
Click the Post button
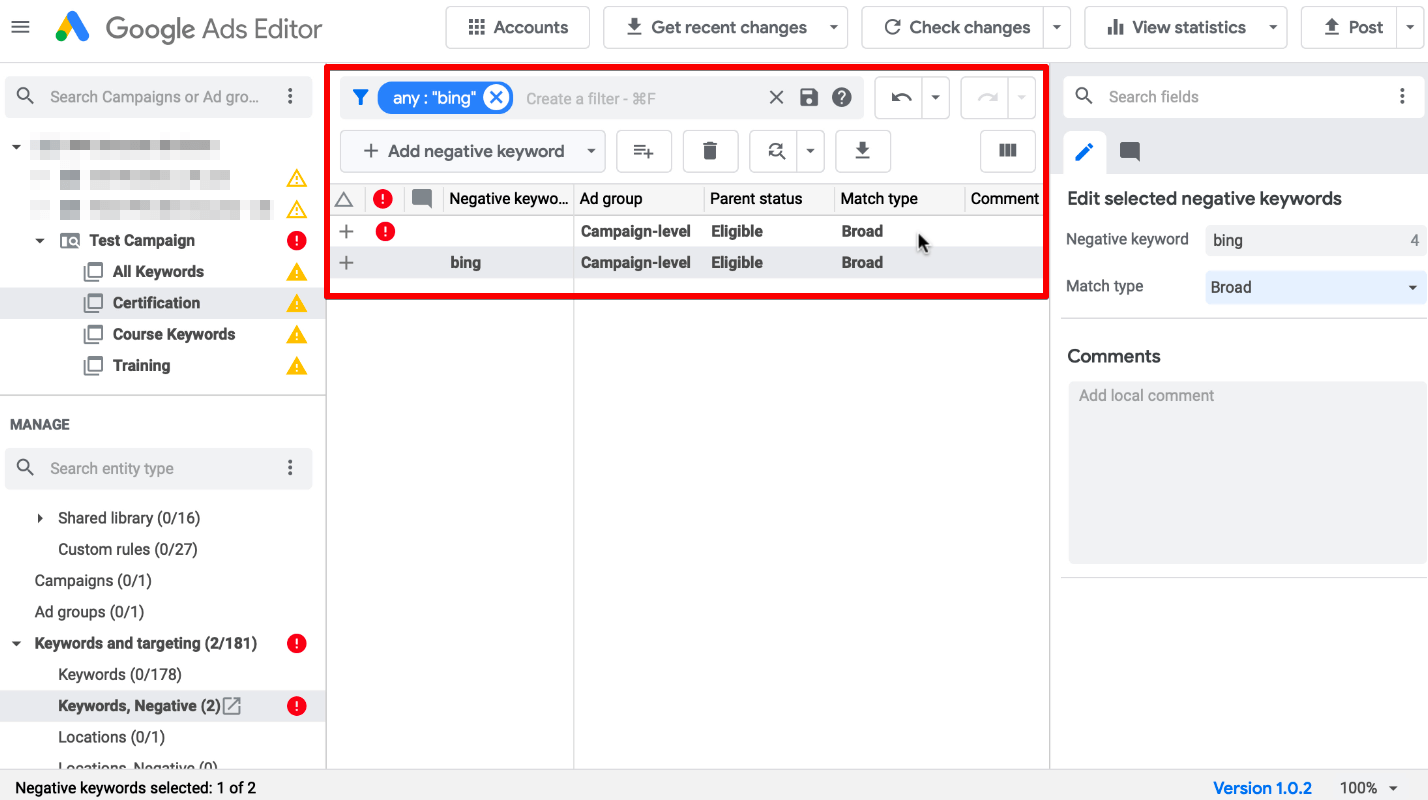pos(1352,27)
